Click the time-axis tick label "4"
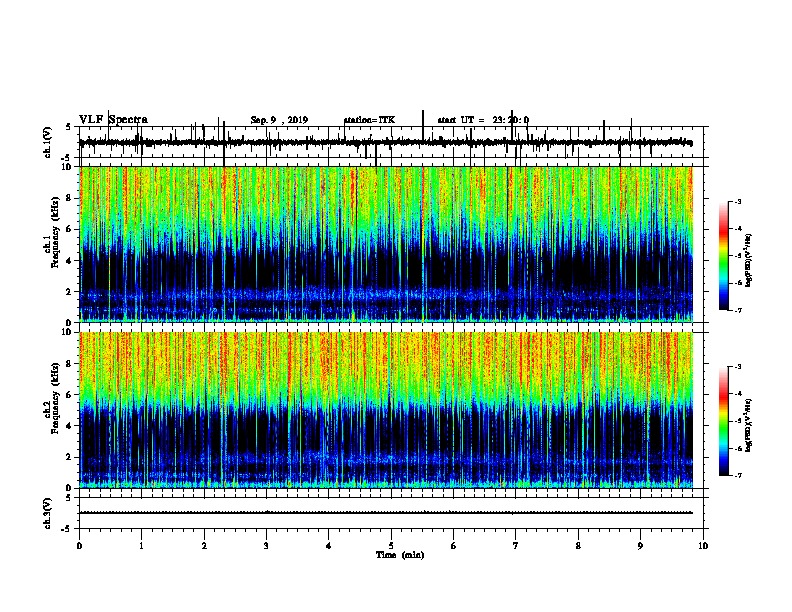Viewport: 792px width, 612px height. click(x=329, y=546)
